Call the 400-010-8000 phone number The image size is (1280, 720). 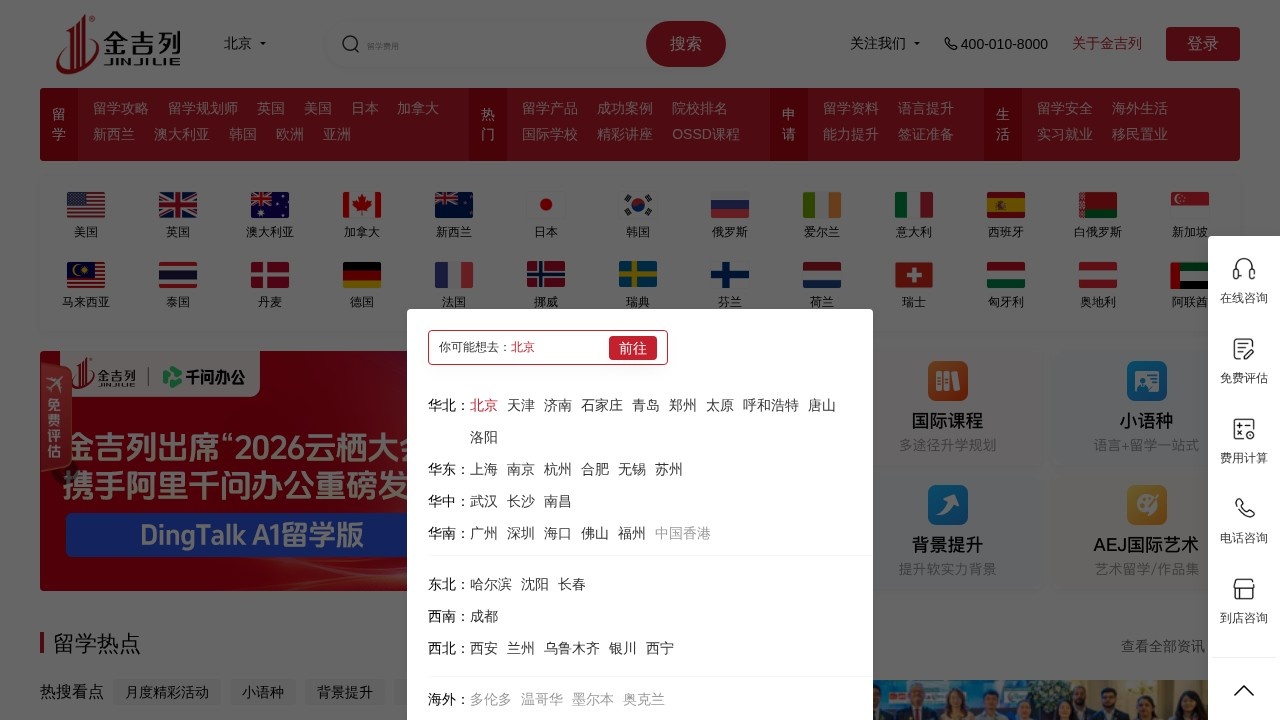pyautogui.click(x=996, y=44)
